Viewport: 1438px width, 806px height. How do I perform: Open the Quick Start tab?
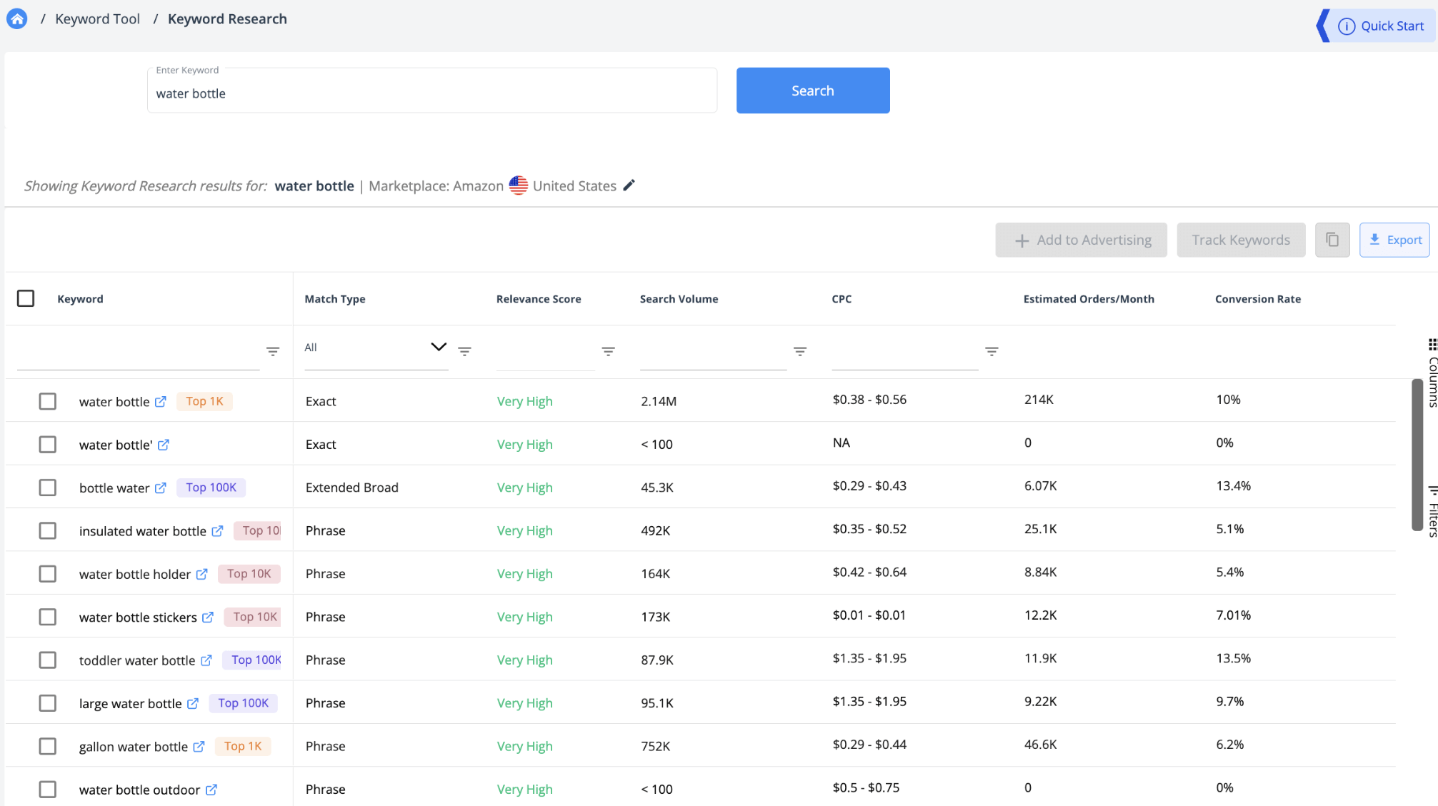pos(1382,26)
